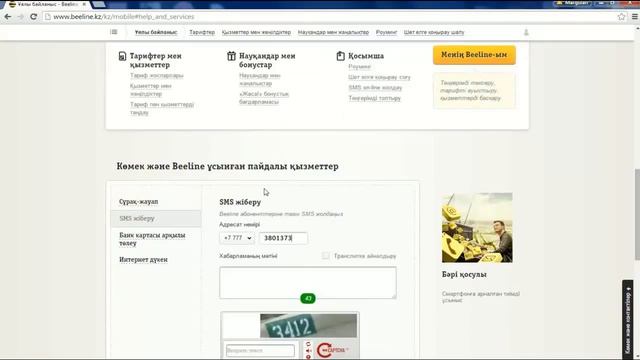Select the Интернет дүкен tab
This screenshot has height=360, width=640.
pos(143,260)
